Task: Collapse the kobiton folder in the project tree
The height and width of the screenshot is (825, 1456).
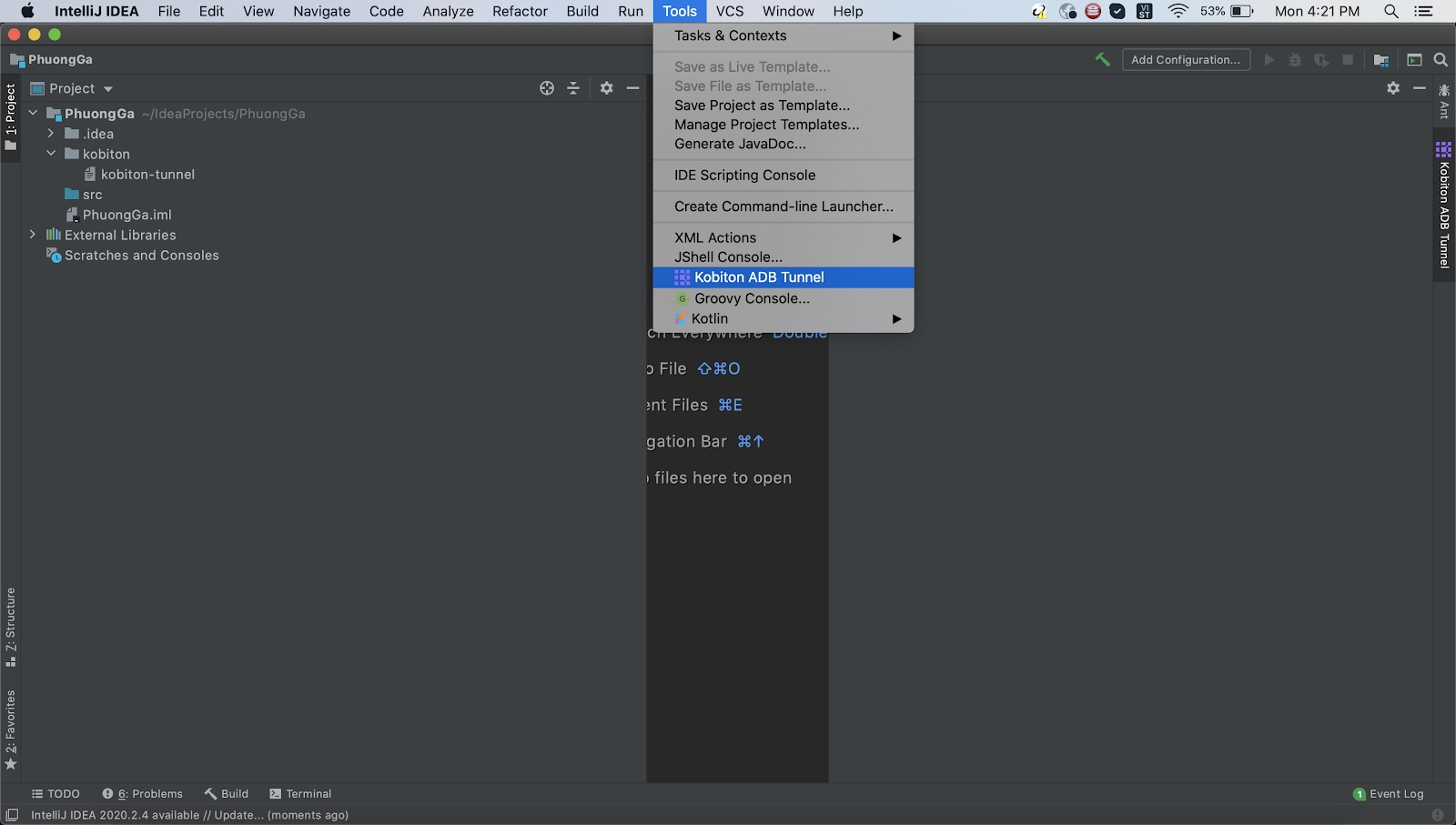Action: pos(51,154)
